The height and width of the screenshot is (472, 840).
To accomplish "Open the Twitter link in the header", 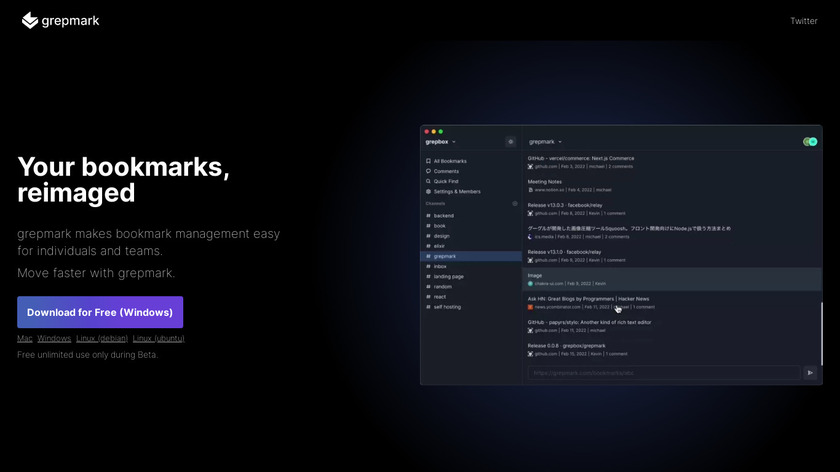I will 804,21.
